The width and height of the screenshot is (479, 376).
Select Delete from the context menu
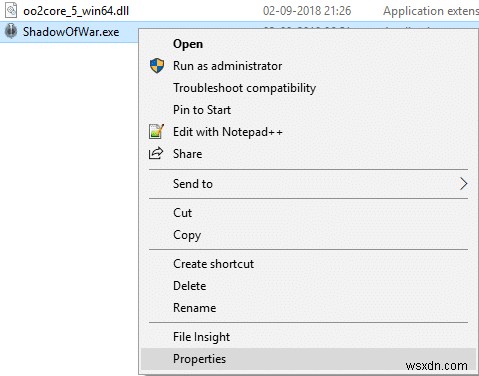(308, 286)
